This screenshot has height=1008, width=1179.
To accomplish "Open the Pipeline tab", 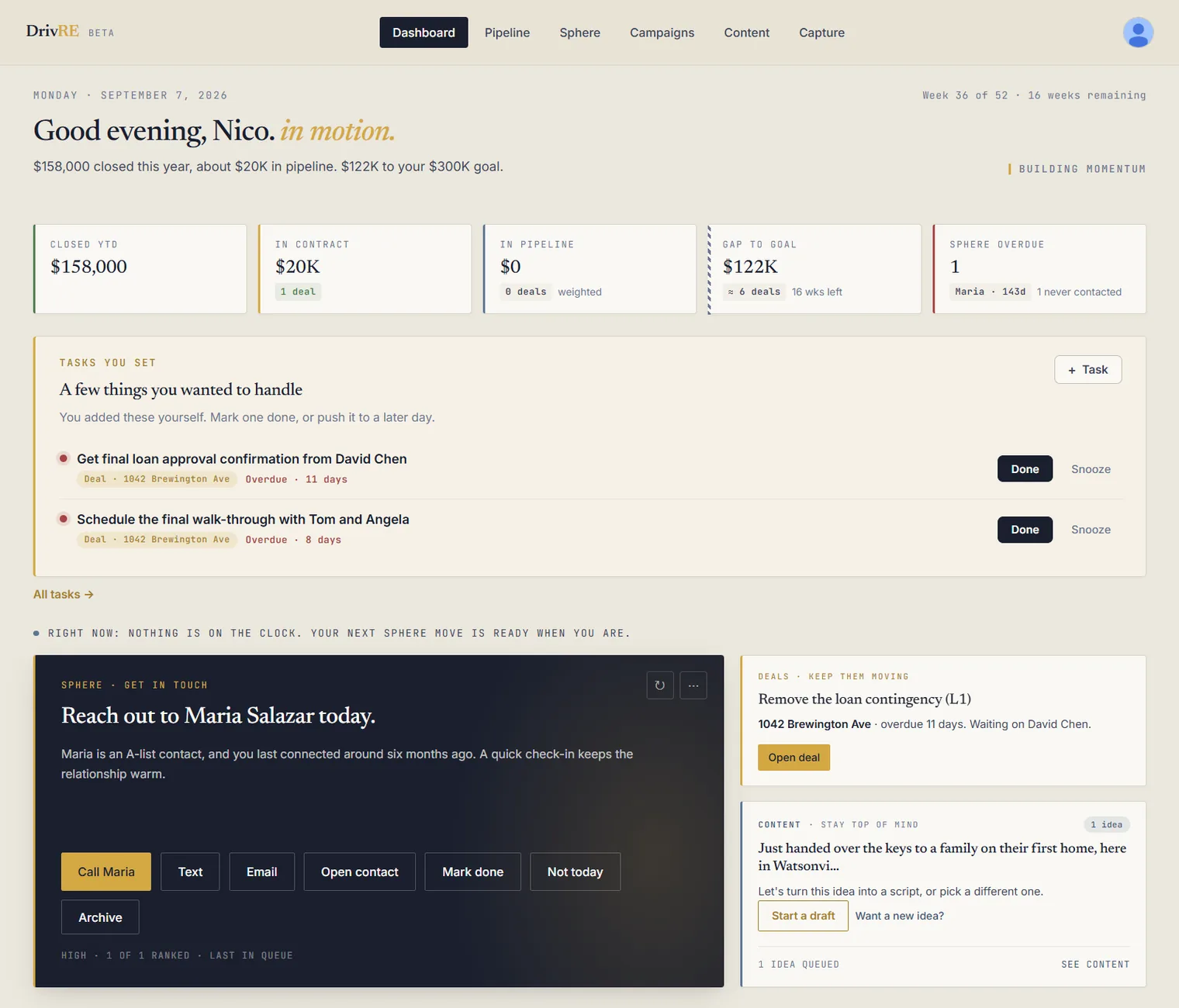I will [507, 33].
